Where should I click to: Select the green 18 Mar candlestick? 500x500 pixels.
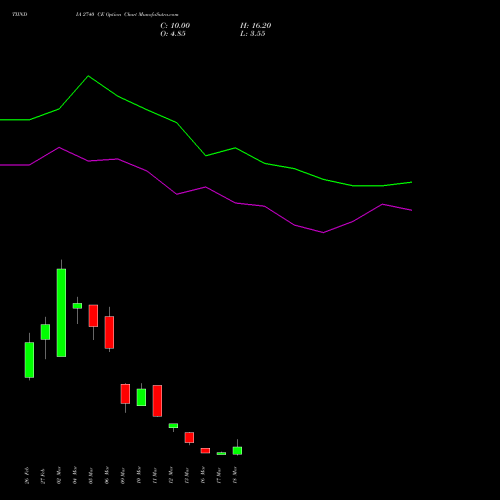(x=237, y=450)
